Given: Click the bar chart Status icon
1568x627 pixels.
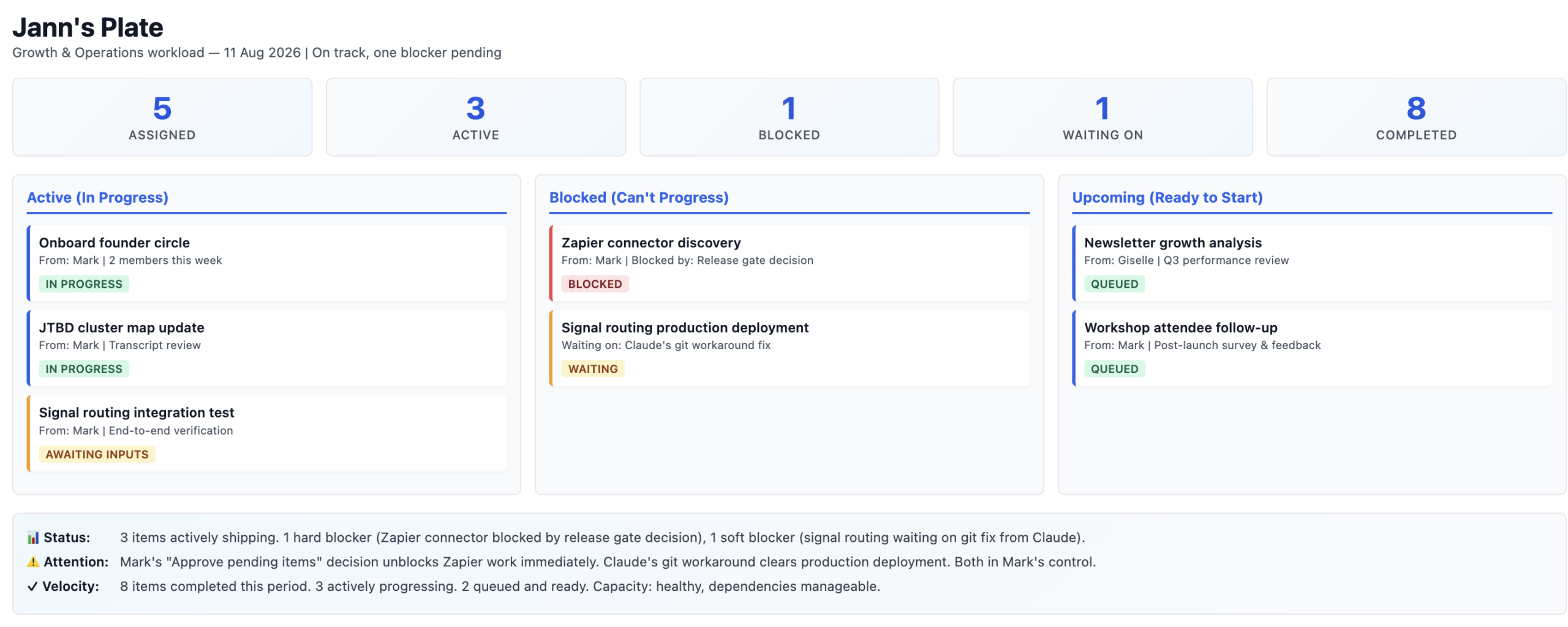Looking at the screenshot, I should (x=33, y=538).
